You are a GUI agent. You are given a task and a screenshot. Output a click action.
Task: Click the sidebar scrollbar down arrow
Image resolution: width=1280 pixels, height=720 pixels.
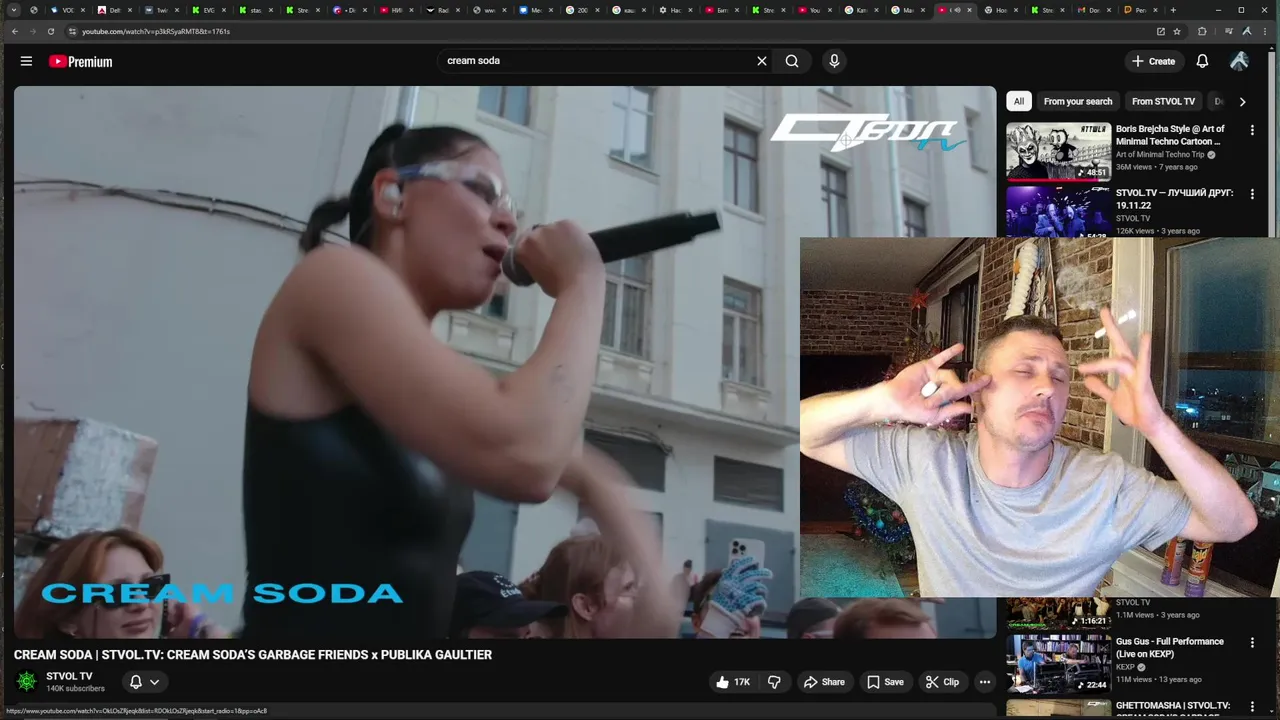1274,712
